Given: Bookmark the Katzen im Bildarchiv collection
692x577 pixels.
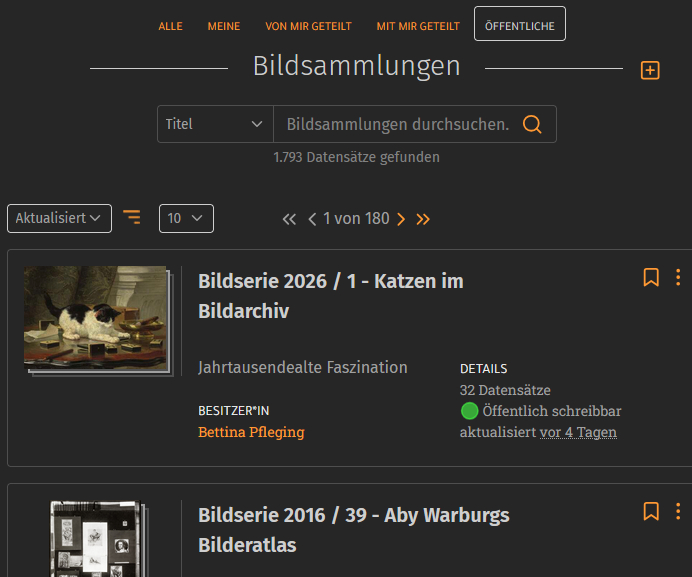Looking at the screenshot, I should pyautogui.click(x=651, y=277).
